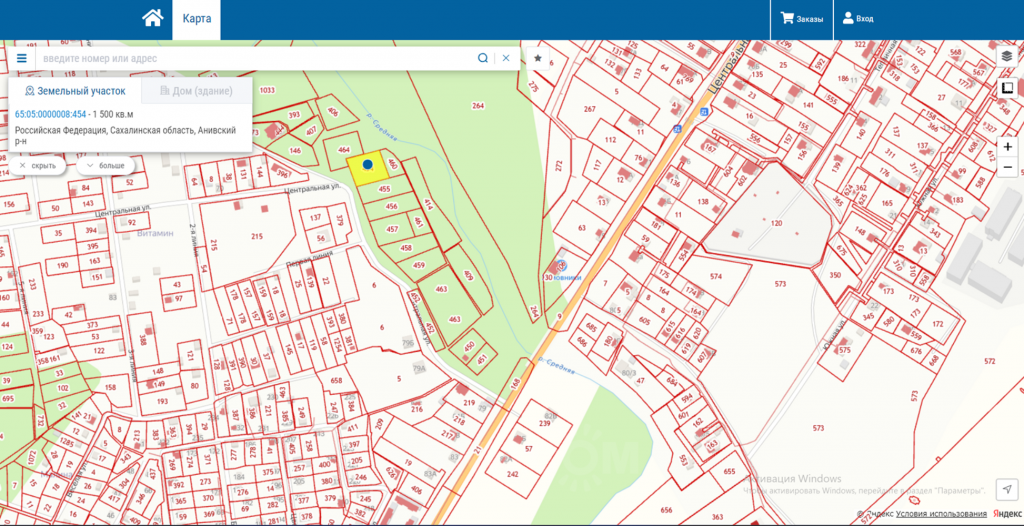Viewport: 1024px width, 526px height.
Task: Select parcel 275 on the map
Action: (533, 86)
